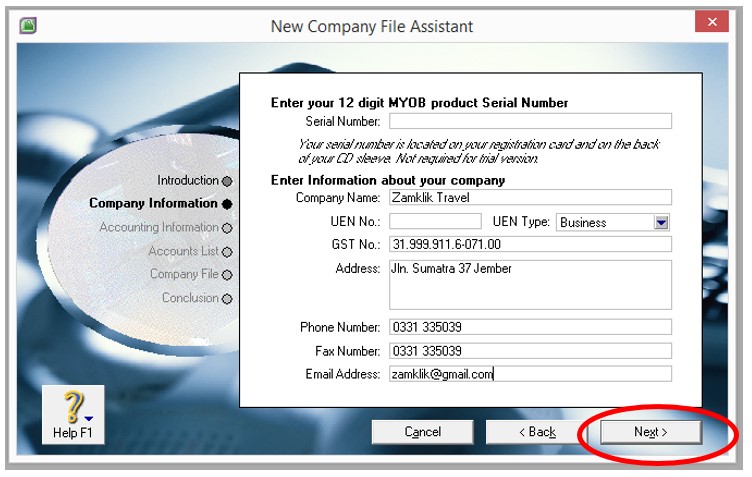Select the Accounts List step
This screenshot has width=752, height=477.
coord(190,251)
